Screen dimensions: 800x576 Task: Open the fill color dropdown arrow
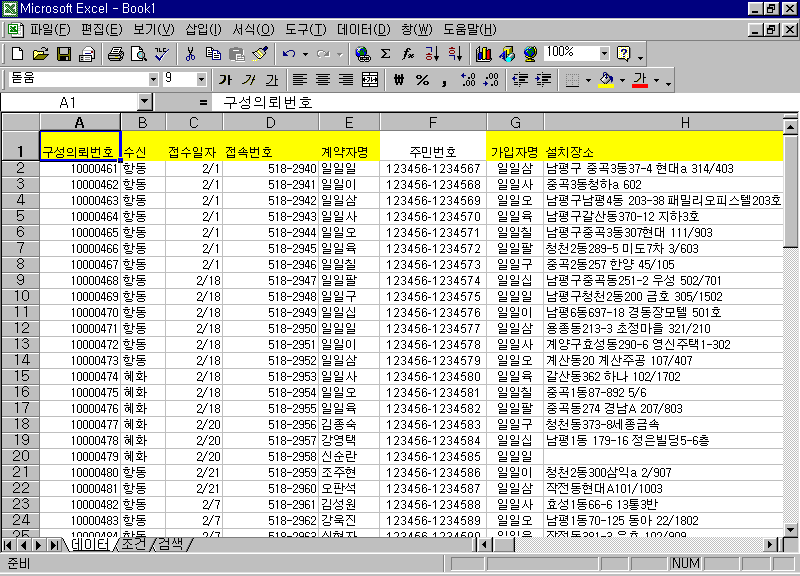tap(622, 80)
